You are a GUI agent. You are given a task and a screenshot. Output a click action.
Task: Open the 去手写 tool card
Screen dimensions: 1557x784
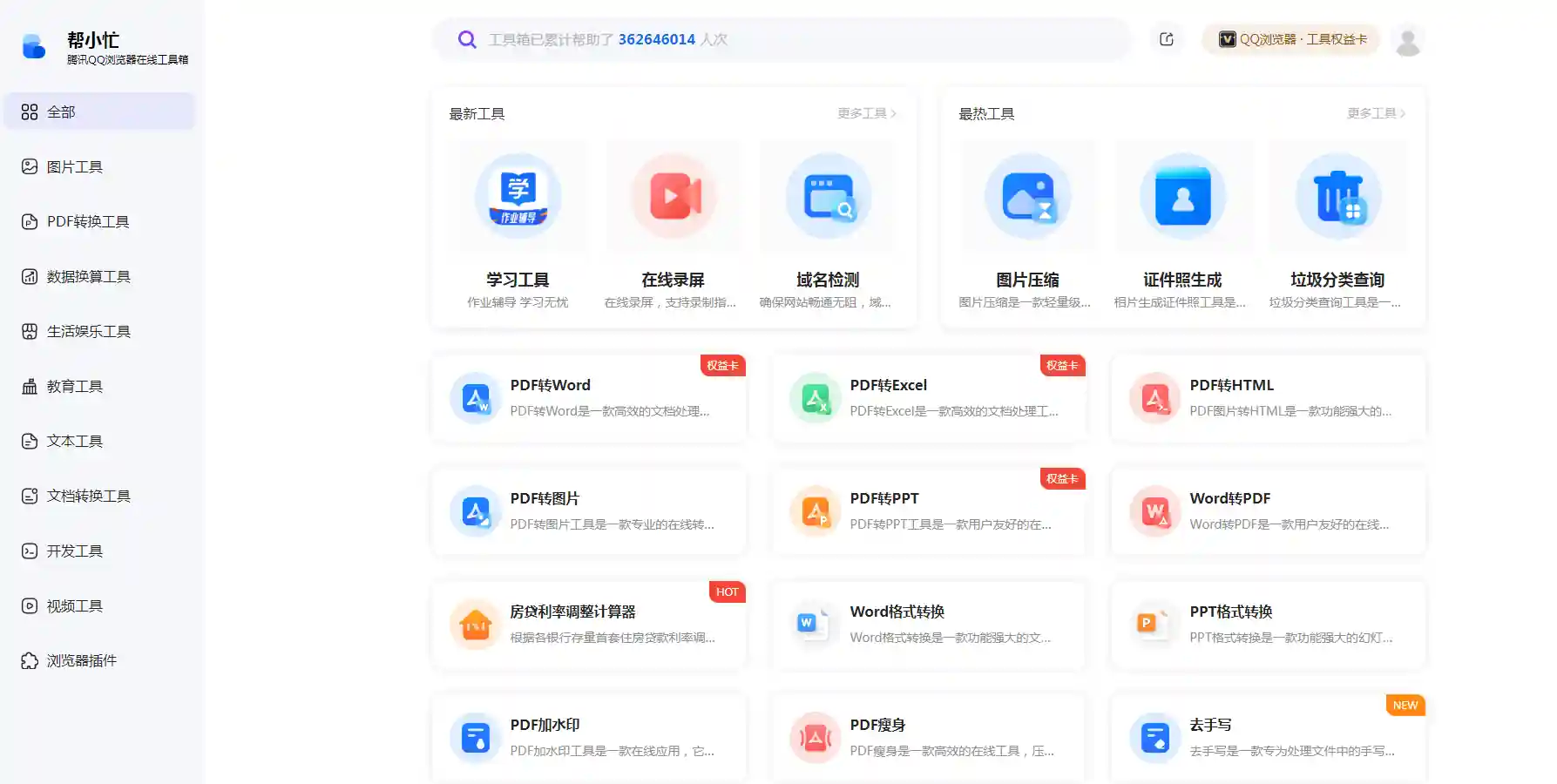(1268, 738)
